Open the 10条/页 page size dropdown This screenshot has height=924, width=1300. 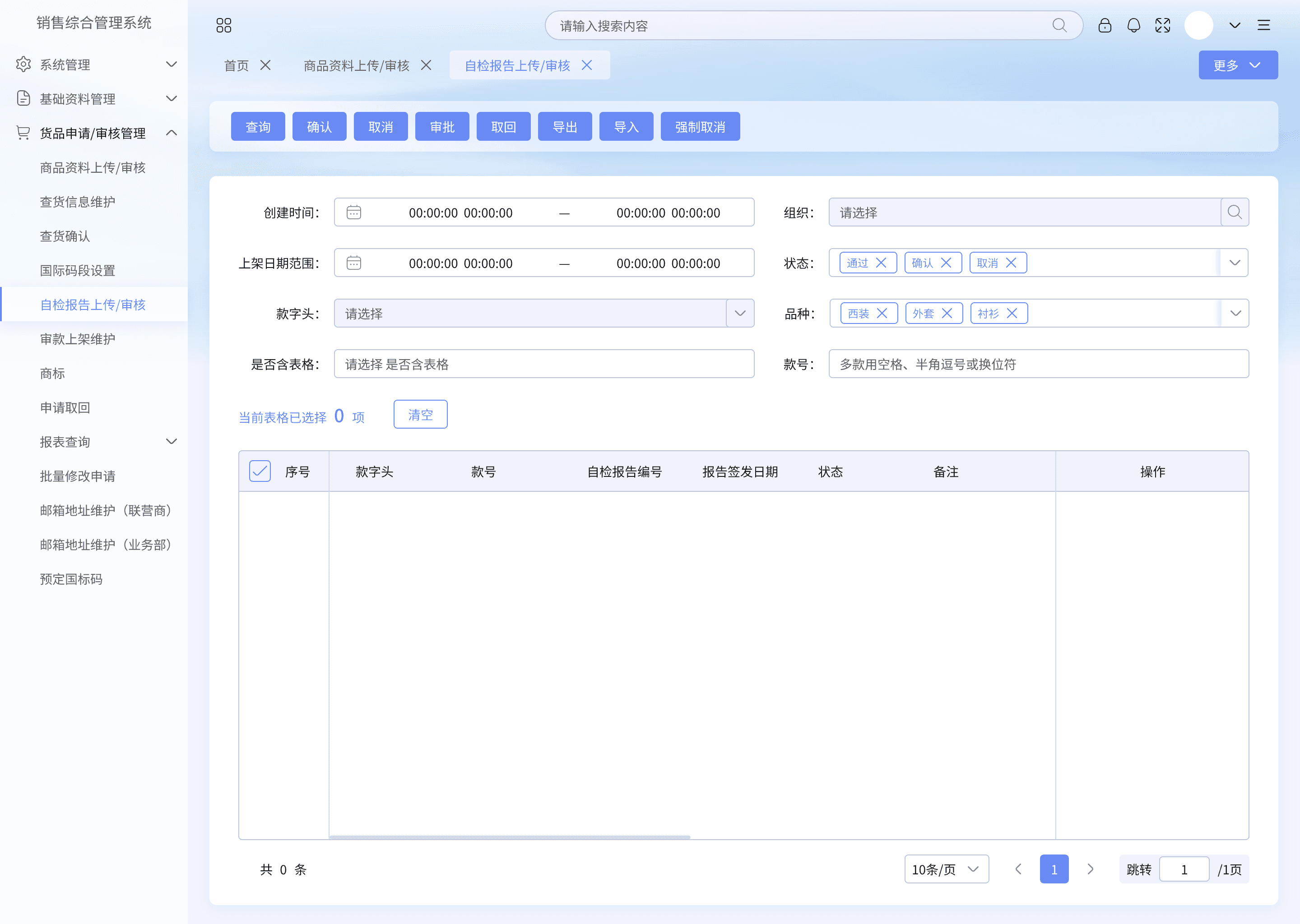click(x=947, y=869)
